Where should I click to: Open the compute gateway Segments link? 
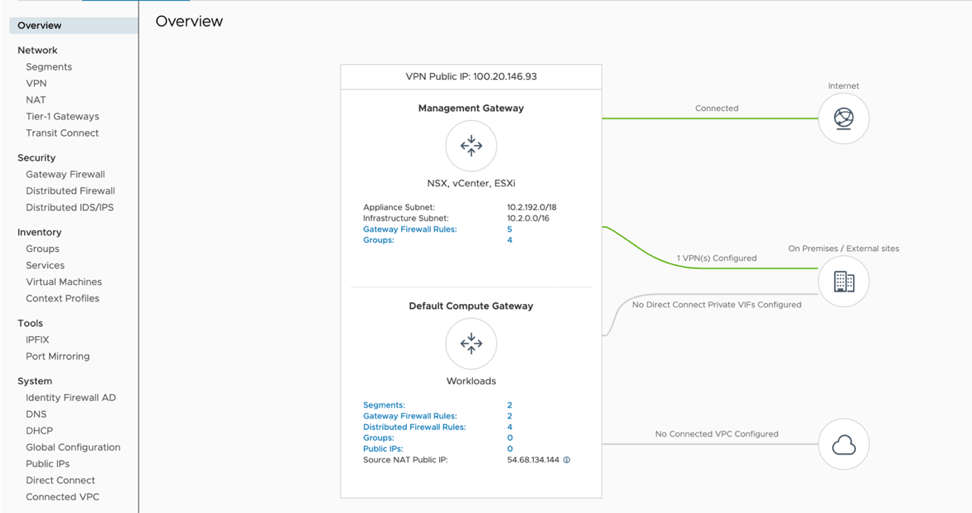[384, 405]
